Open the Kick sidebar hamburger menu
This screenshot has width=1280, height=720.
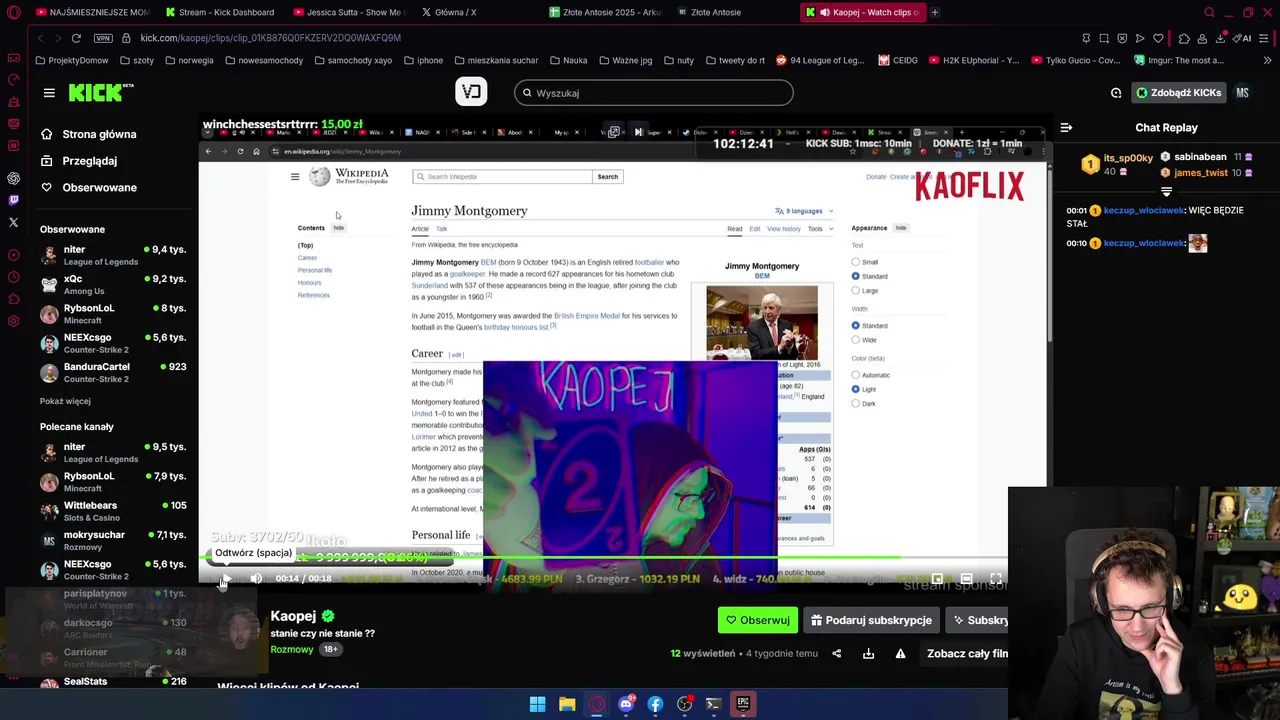coord(49,93)
